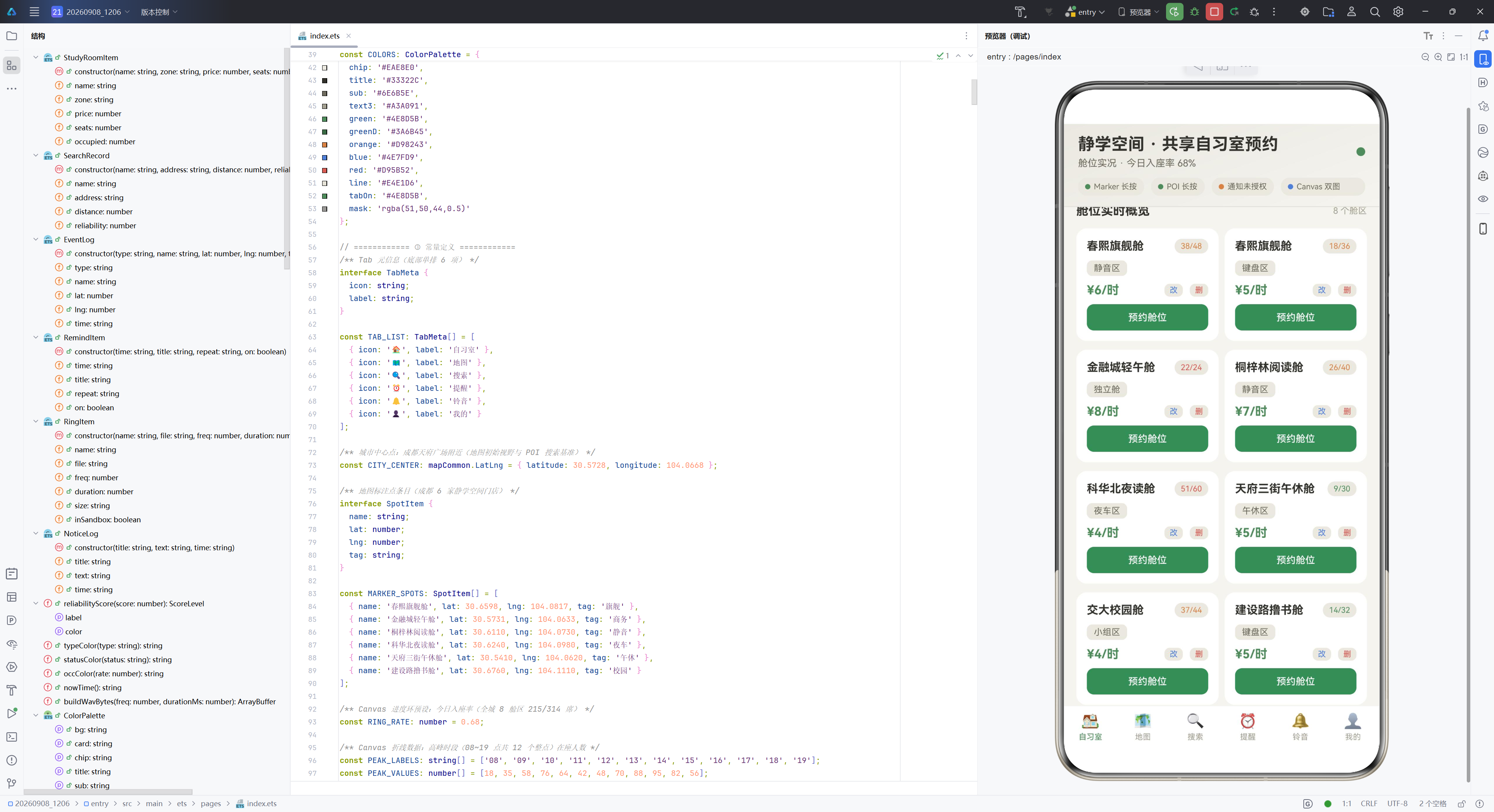The height and width of the screenshot is (812, 1494).
Task: Open the problems warning icon in sidebar
Action: pos(12,760)
